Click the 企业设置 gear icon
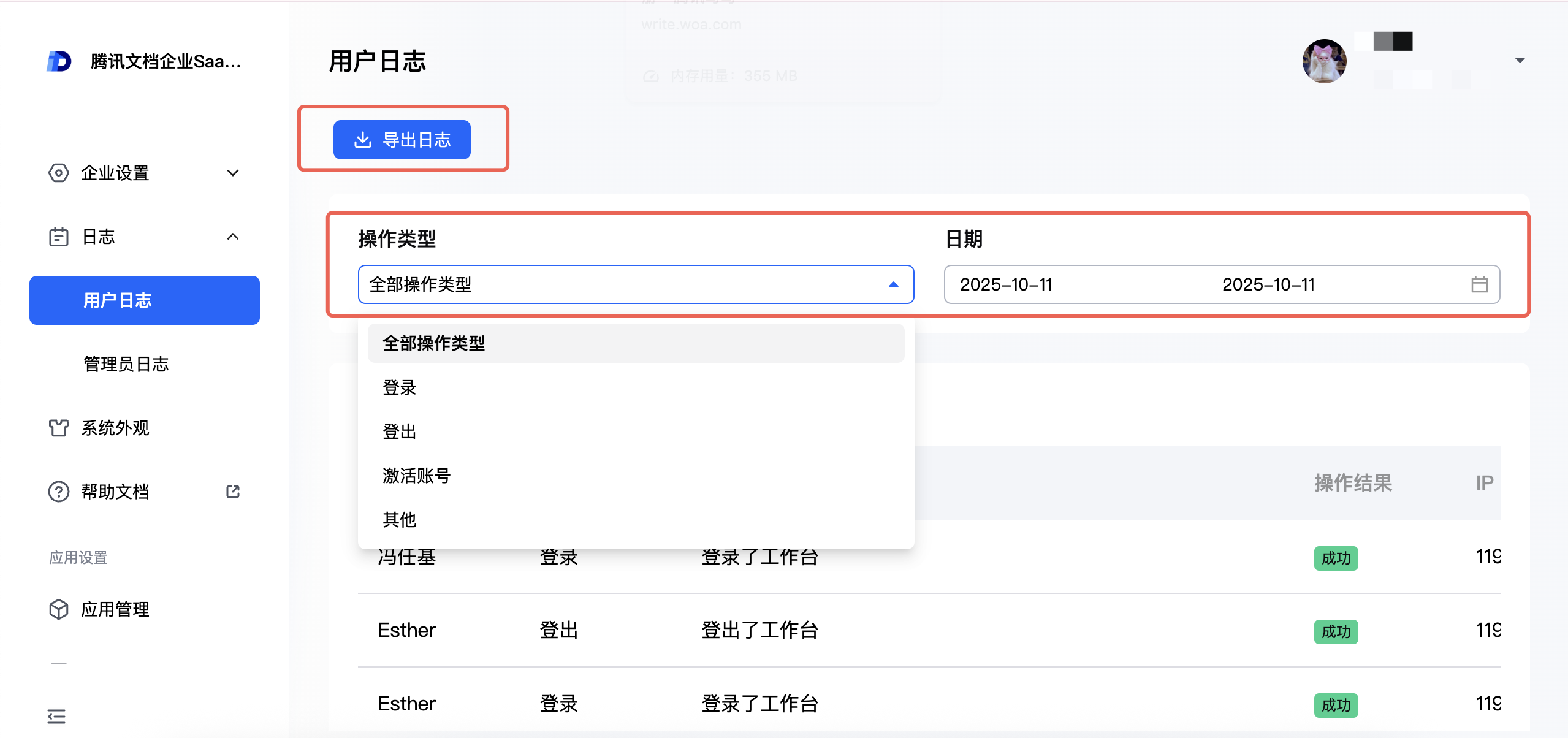 (x=59, y=173)
